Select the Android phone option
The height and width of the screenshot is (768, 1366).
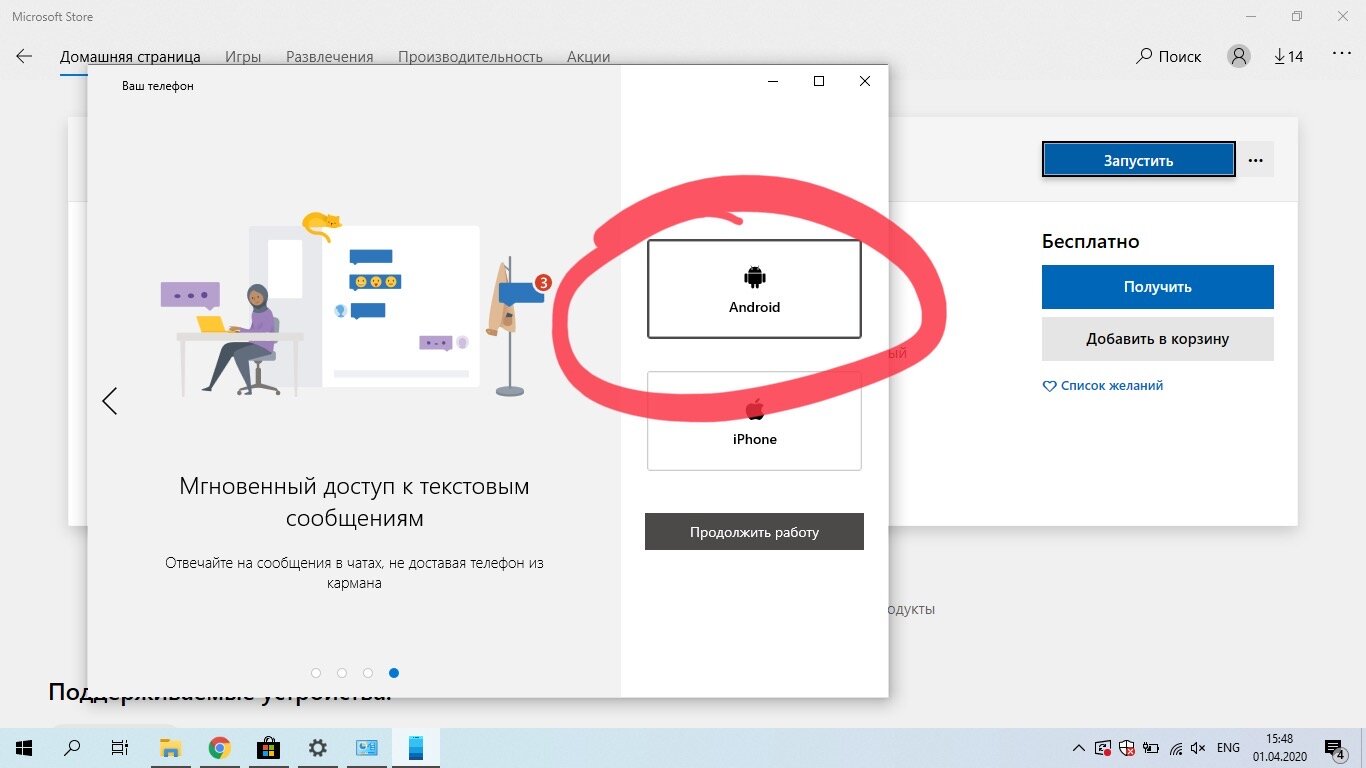[x=754, y=289]
